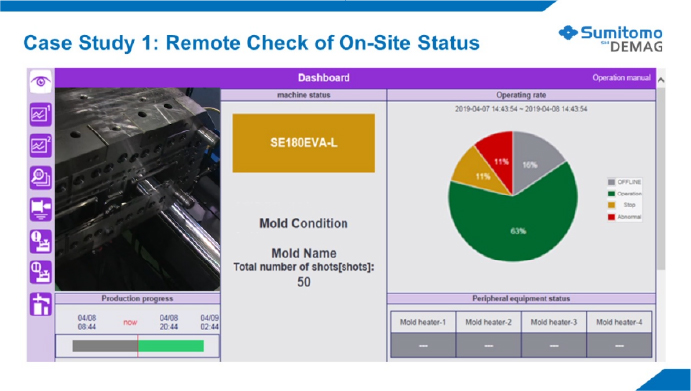The width and height of the screenshot is (691, 391).
Task: Select the Mold heater-3 status cell
Action: 554,346
